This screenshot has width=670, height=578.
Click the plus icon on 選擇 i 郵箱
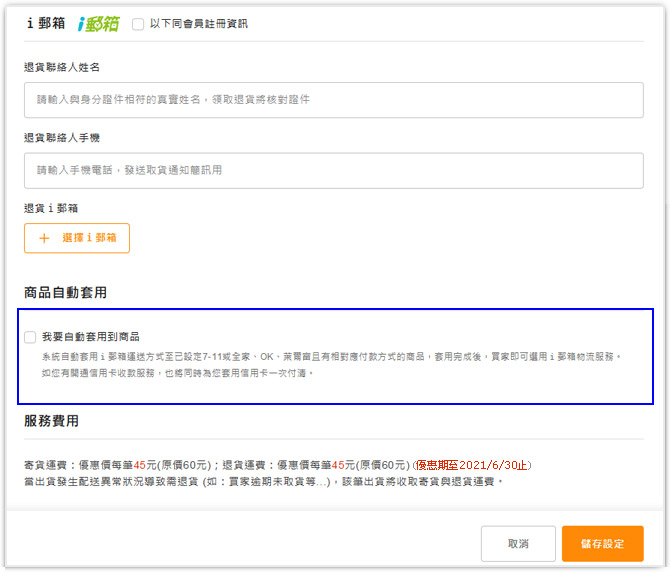coord(43,238)
